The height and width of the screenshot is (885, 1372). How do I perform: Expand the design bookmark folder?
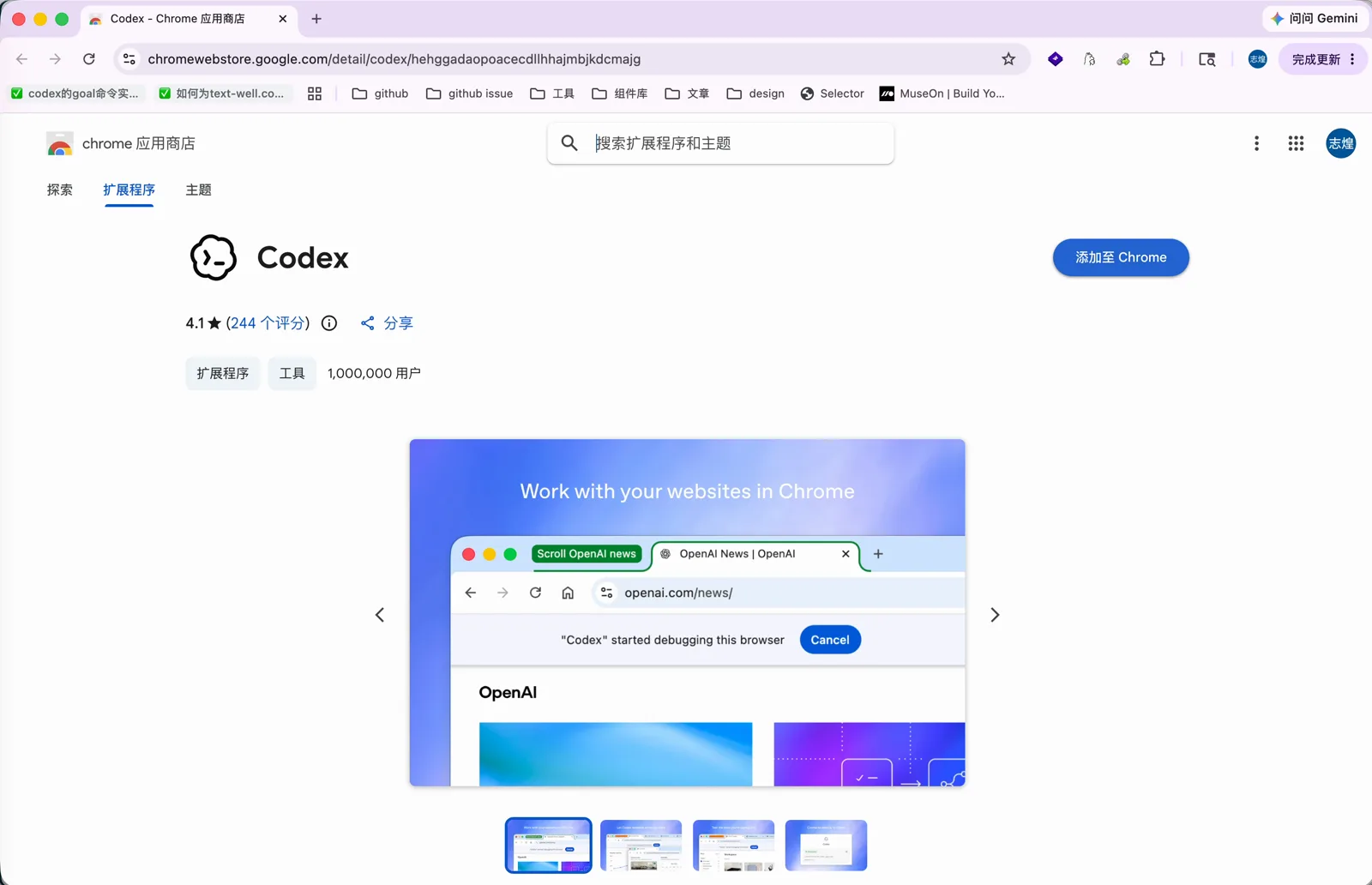coord(755,93)
